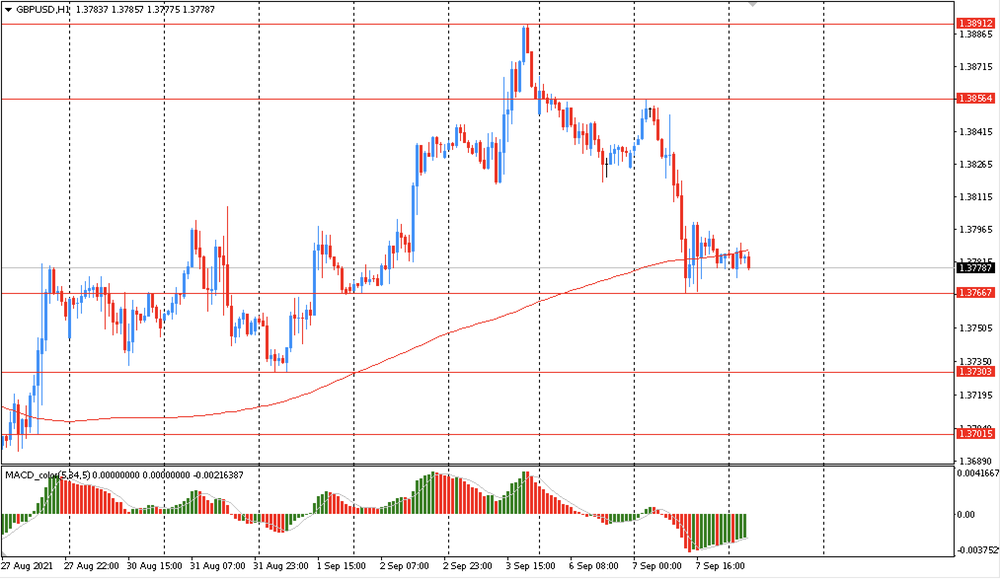Click the 1.37505 value on price axis
The height and width of the screenshot is (579, 1000).
pyautogui.click(x=976, y=328)
